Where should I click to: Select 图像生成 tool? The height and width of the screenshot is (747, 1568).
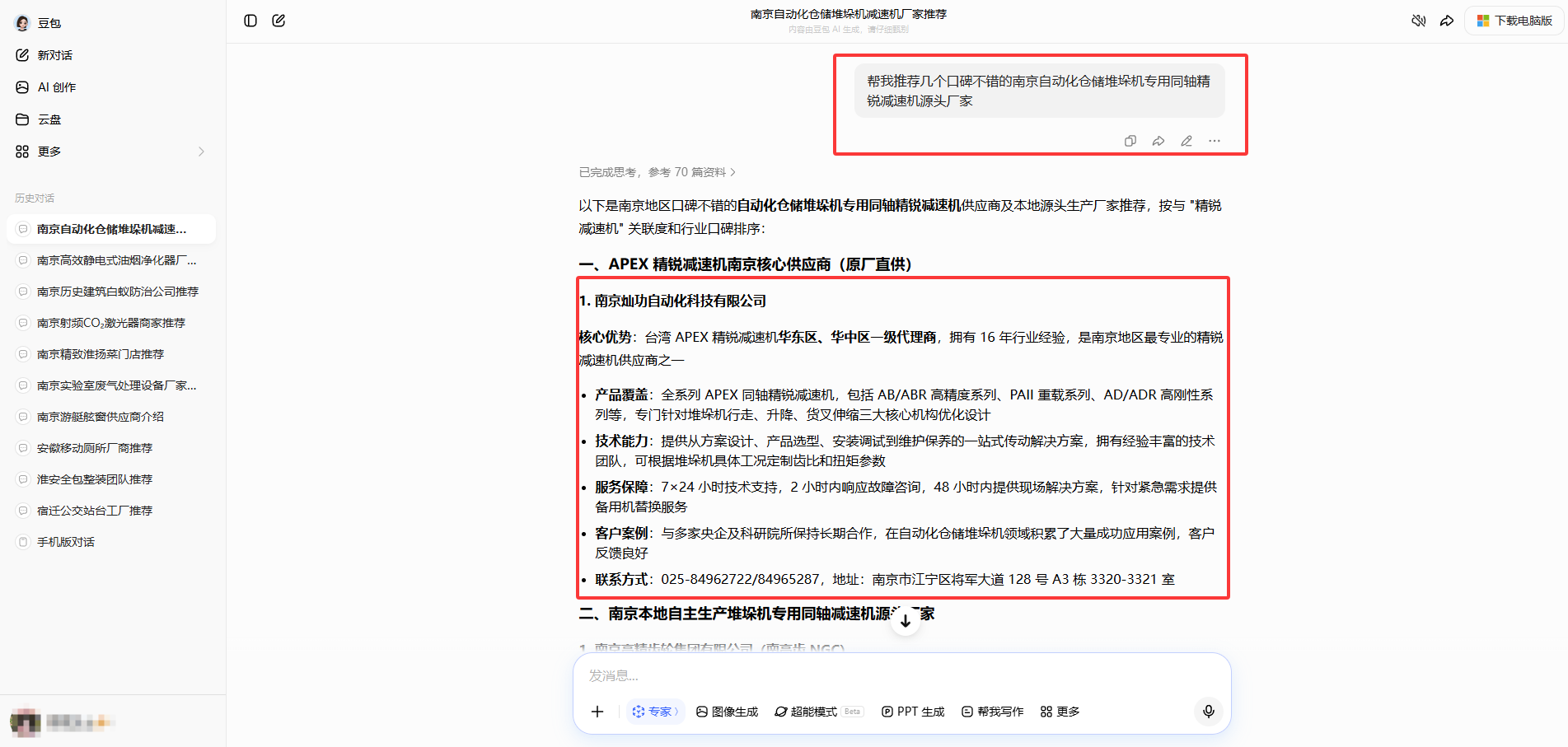tap(727, 712)
